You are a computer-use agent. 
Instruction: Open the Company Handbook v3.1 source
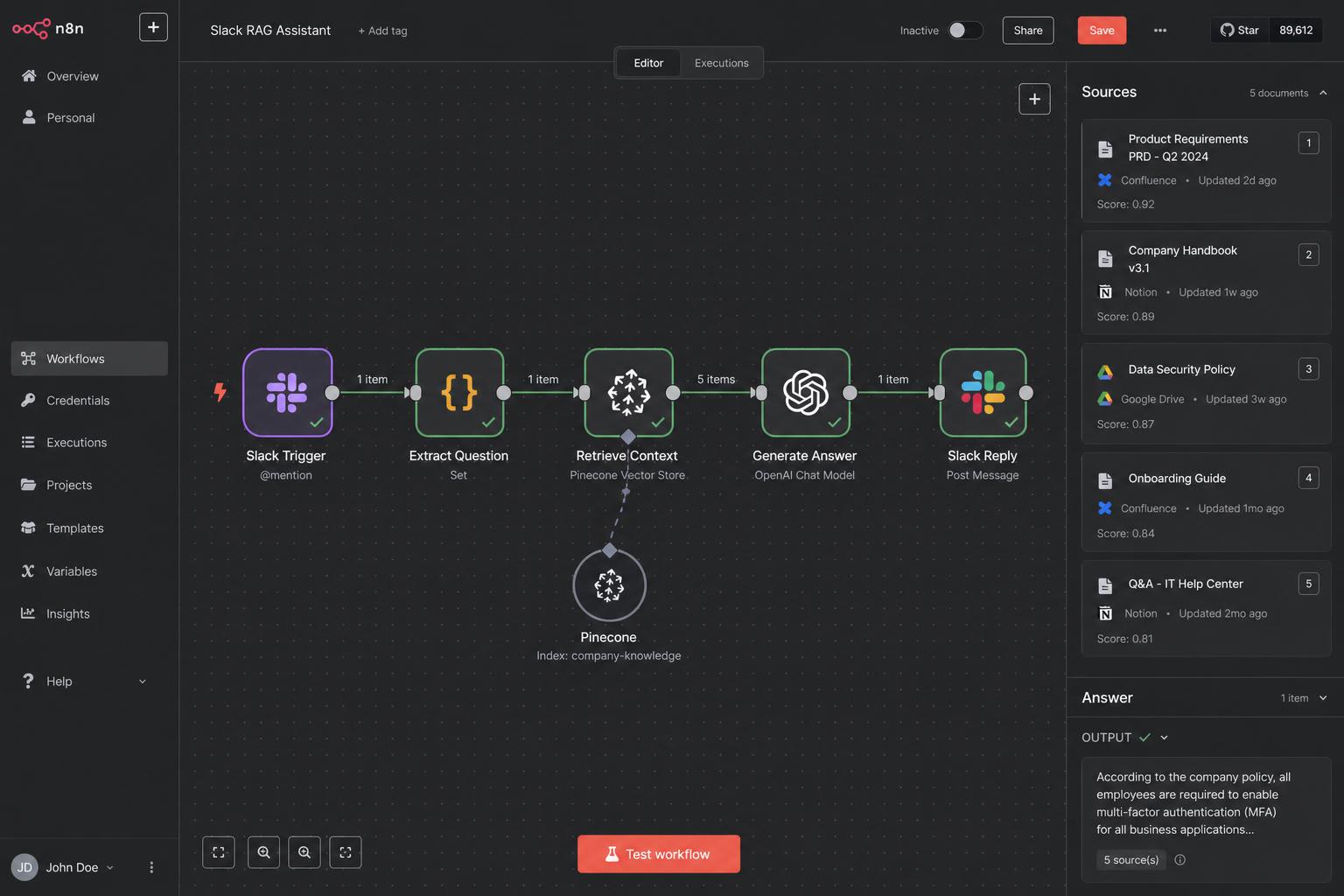coord(1206,283)
